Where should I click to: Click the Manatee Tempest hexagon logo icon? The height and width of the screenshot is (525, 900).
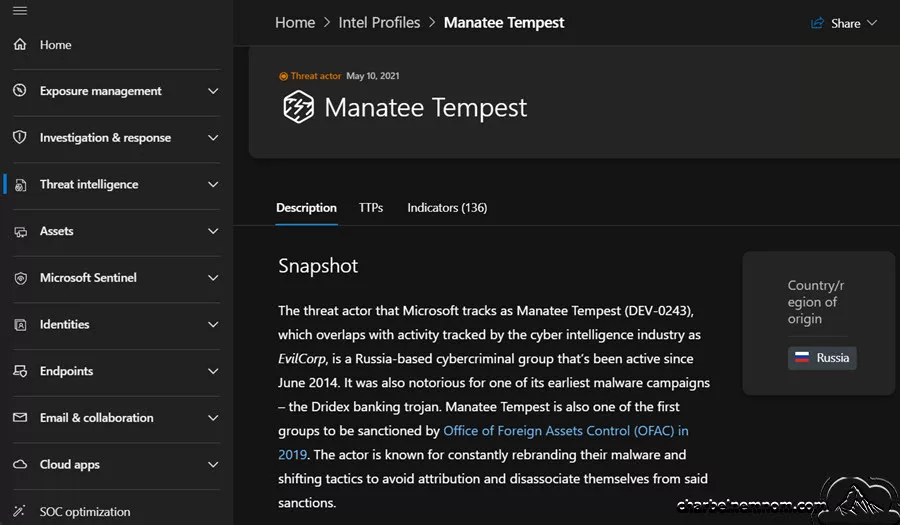tap(298, 107)
